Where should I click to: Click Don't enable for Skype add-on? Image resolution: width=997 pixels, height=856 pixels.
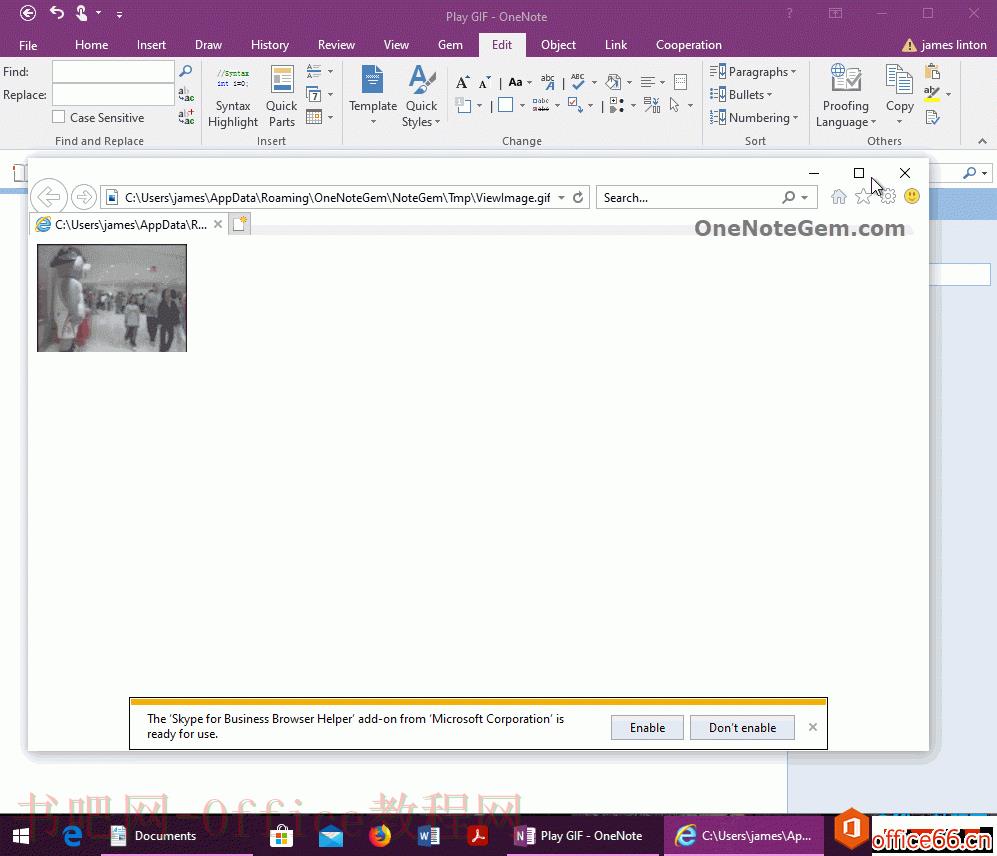tap(742, 728)
